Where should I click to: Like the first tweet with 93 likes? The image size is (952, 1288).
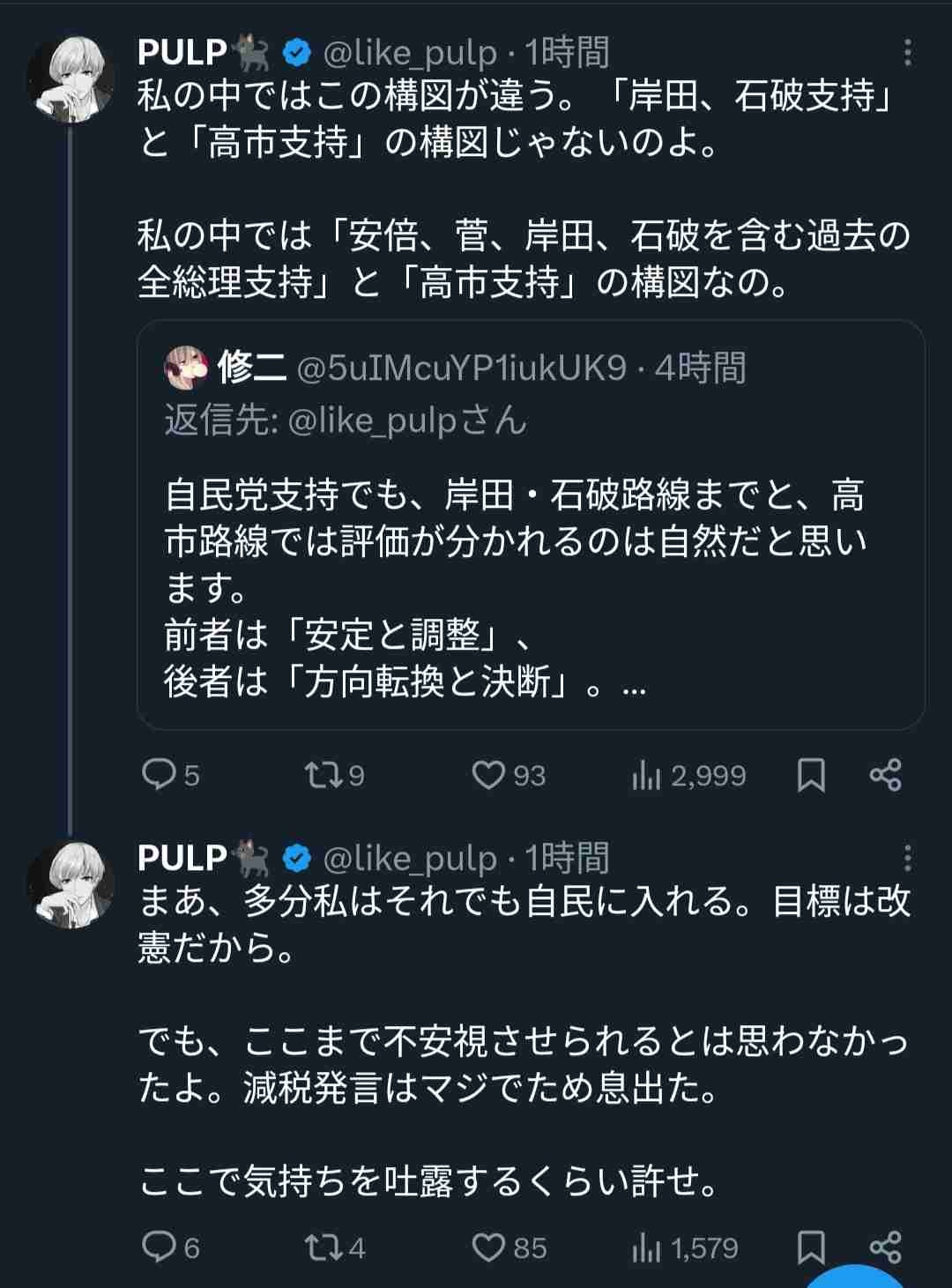coord(488,775)
